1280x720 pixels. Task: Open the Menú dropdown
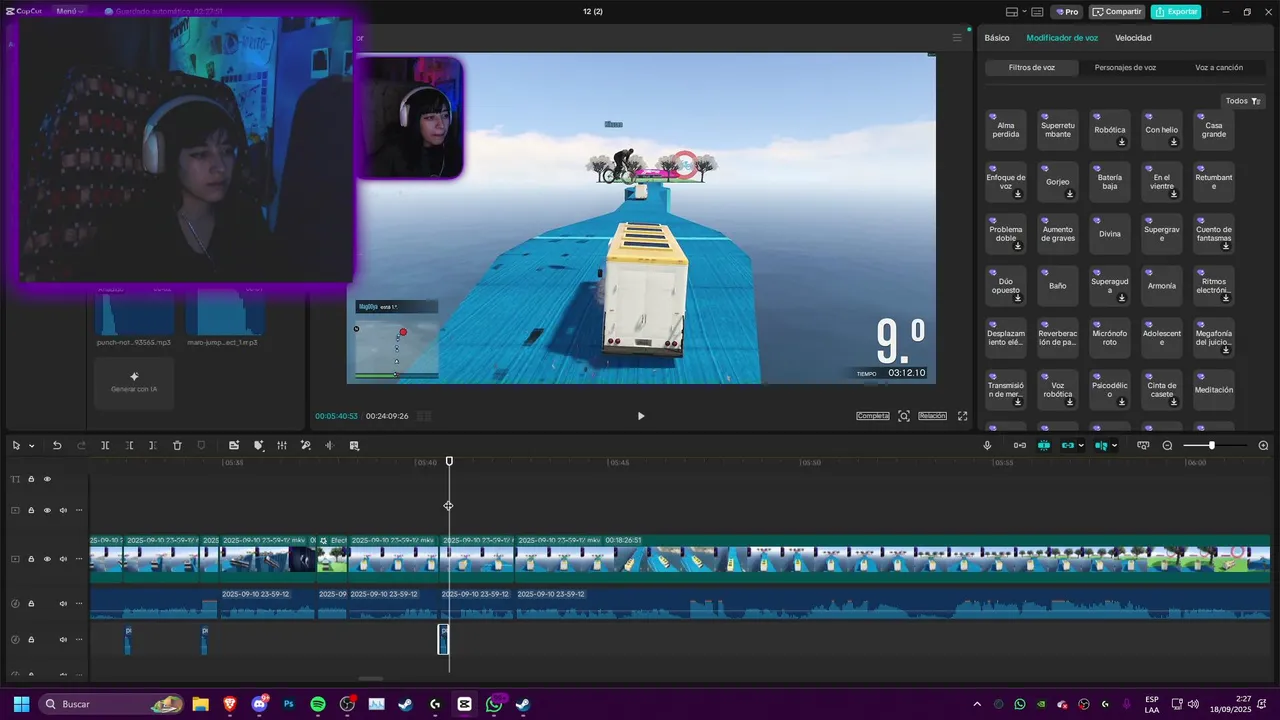point(69,12)
